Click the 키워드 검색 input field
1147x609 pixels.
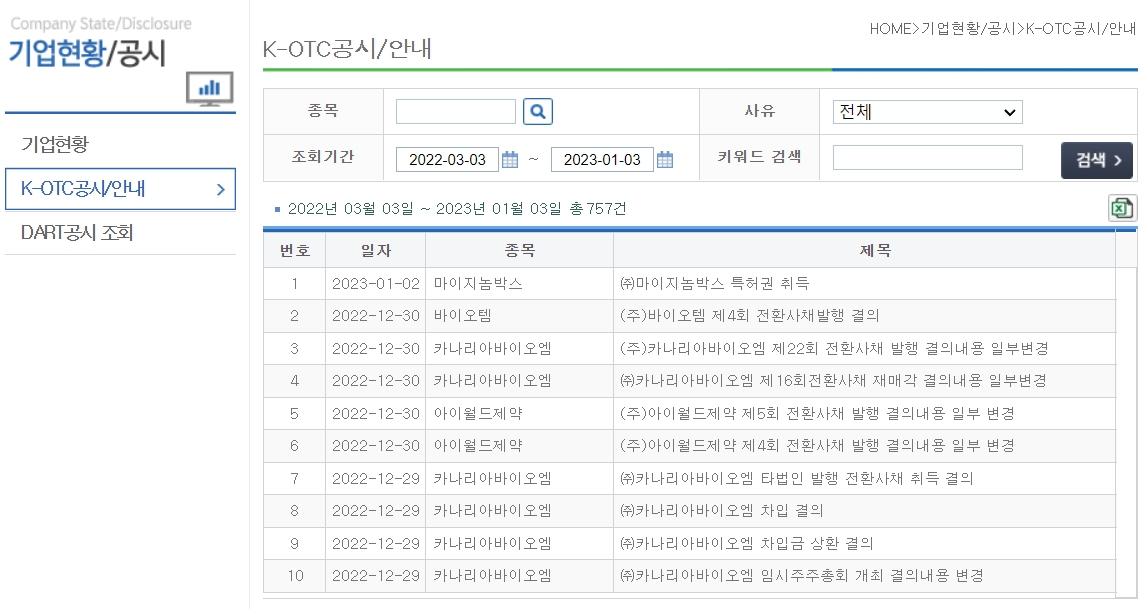point(928,158)
